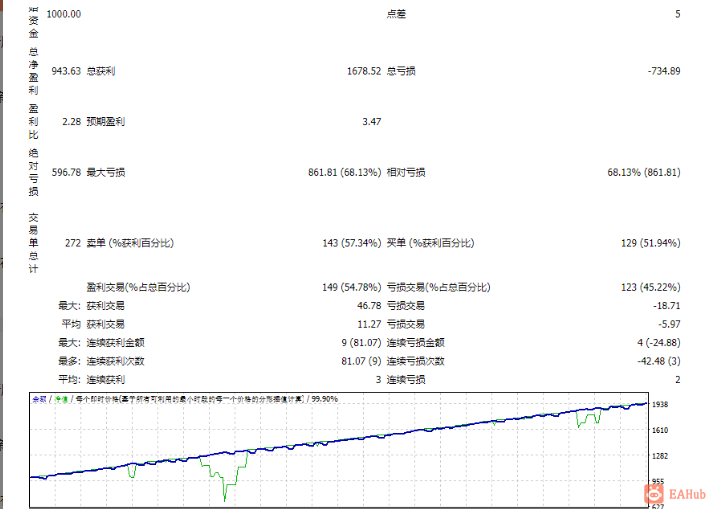Viewport: 715px width, 509px height.
Task: Click the 卖单 (%获利百分比) label
Action: pos(130,243)
